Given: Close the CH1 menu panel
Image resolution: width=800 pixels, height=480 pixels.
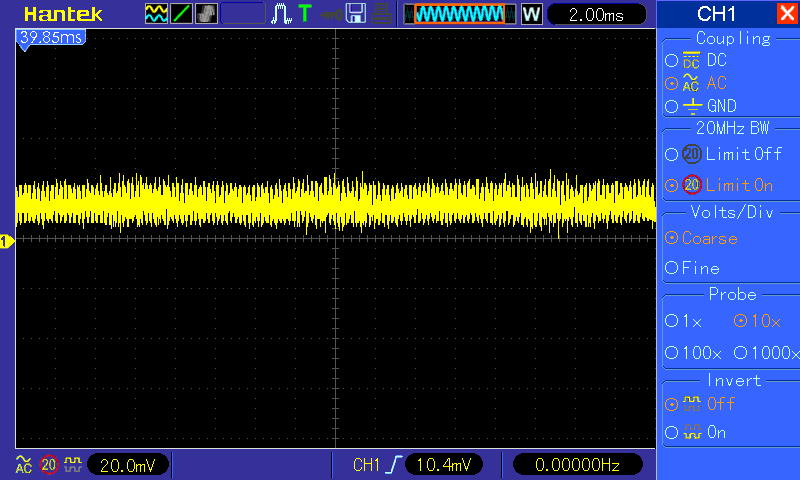Looking at the screenshot, I should point(787,13).
